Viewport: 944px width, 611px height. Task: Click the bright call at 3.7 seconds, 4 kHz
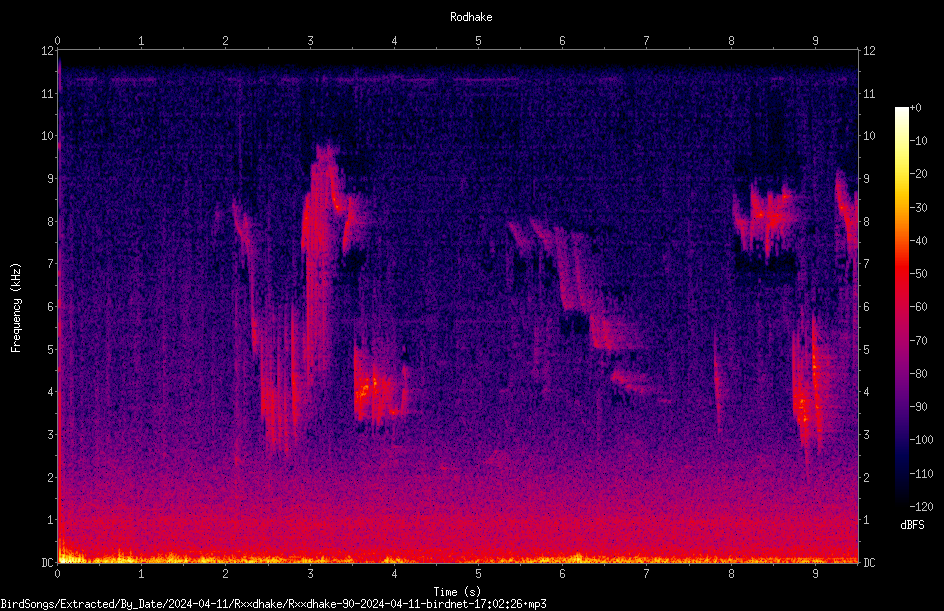pyautogui.click(x=367, y=388)
